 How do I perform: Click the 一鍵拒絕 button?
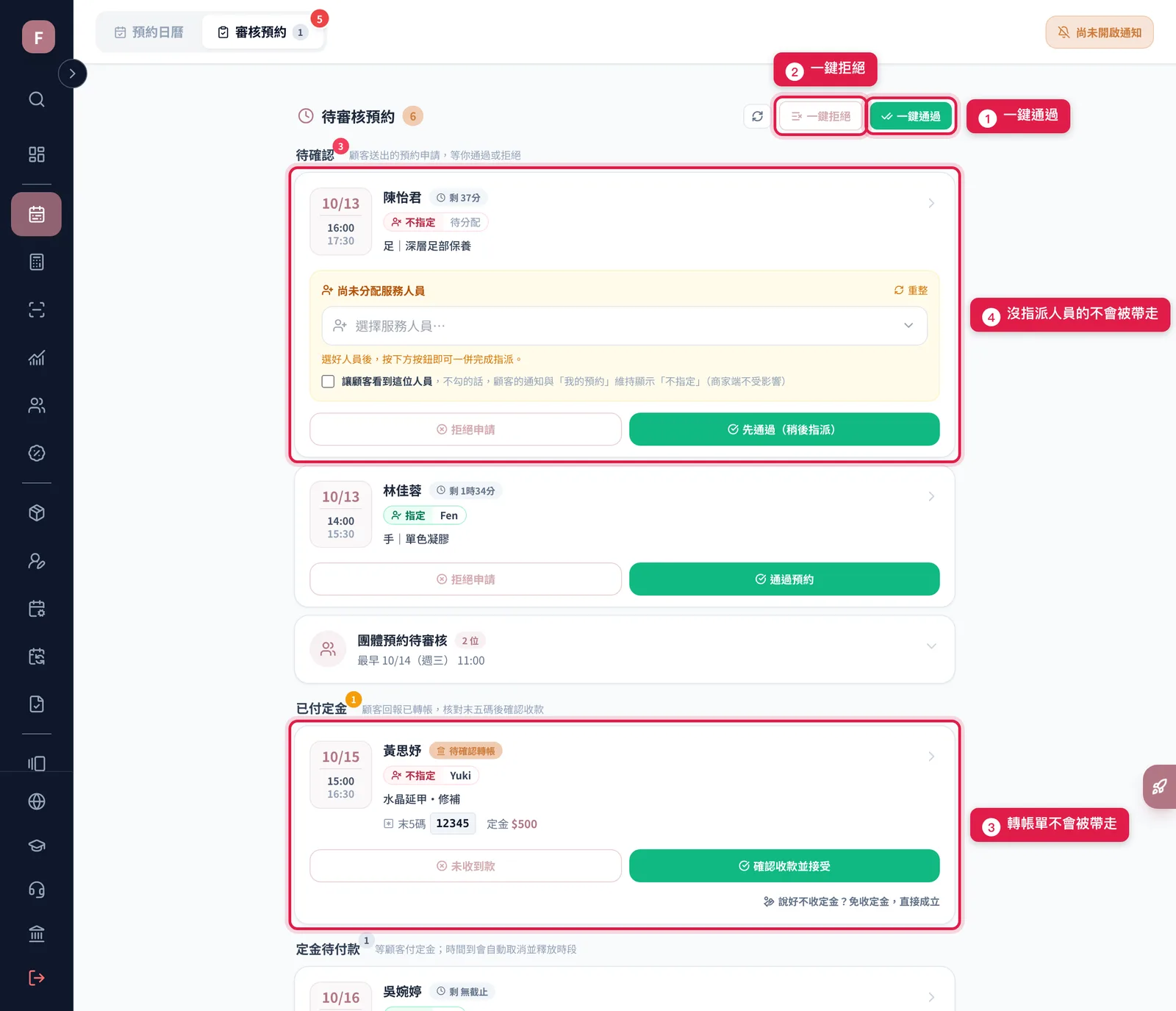pyautogui.click(x=820, y=116)
